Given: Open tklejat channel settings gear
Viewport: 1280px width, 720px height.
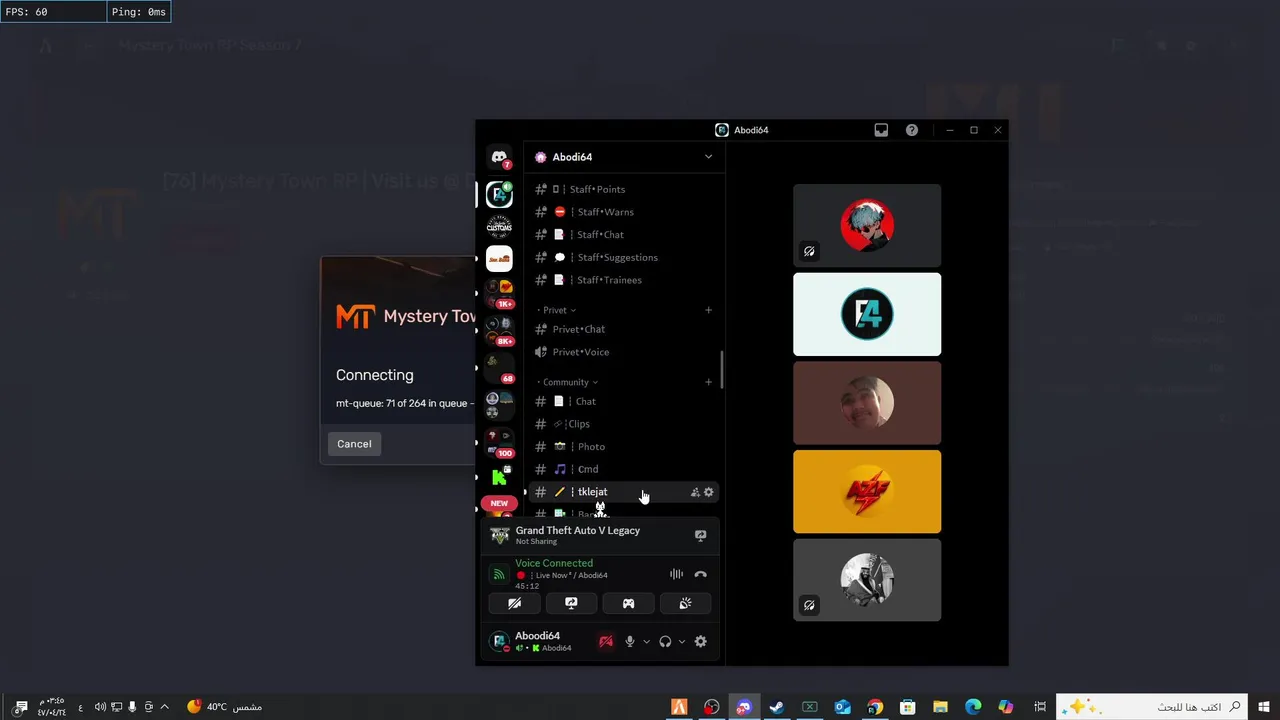Looking at the screenshot, I should tap(709, 492).
